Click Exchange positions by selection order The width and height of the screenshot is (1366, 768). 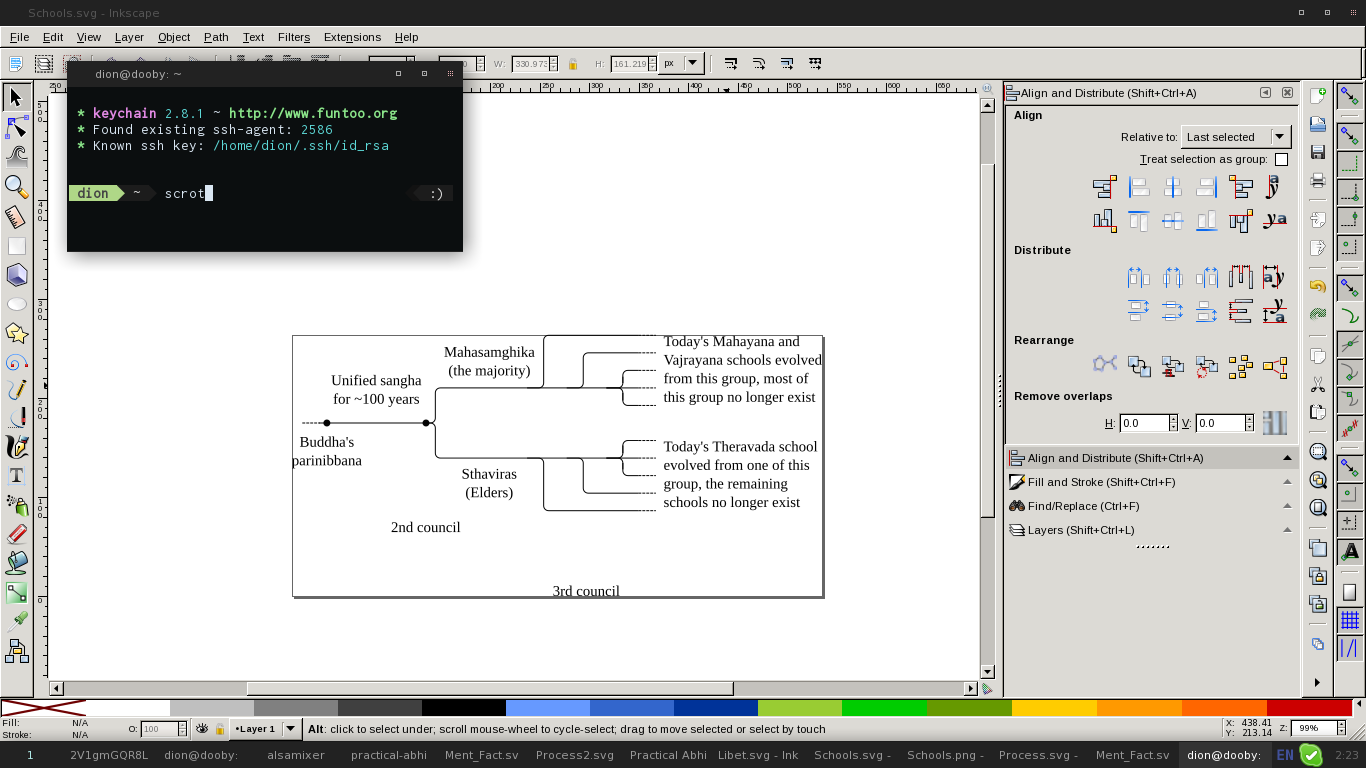(1138, 367)
